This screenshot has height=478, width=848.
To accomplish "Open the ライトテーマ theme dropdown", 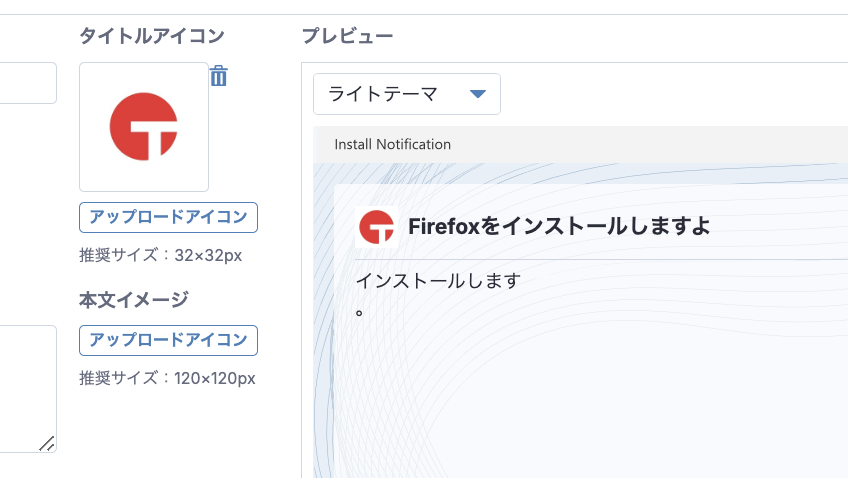I will point(406,94).
